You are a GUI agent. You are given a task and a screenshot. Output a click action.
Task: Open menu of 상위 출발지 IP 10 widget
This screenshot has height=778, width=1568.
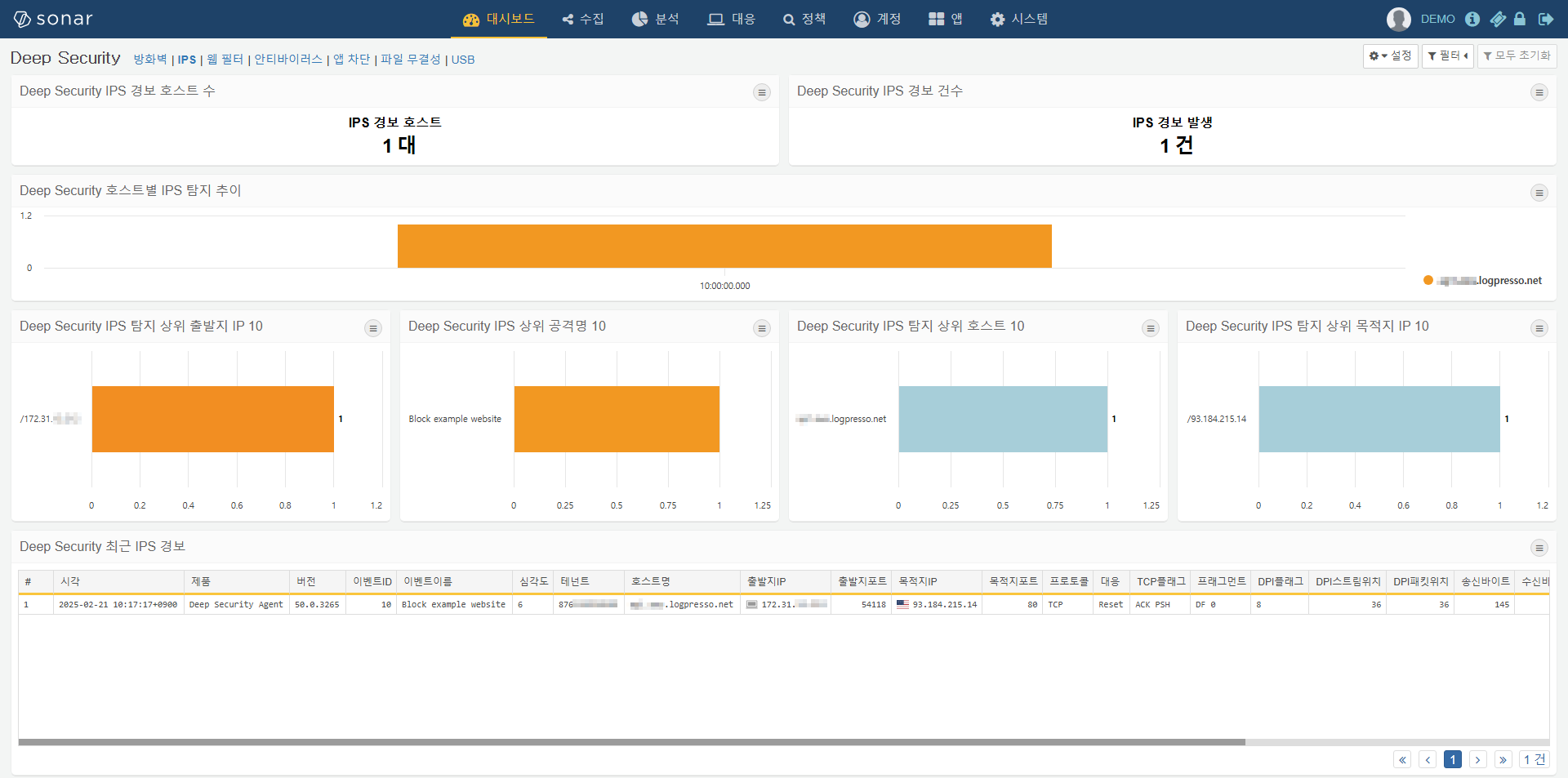373,328
